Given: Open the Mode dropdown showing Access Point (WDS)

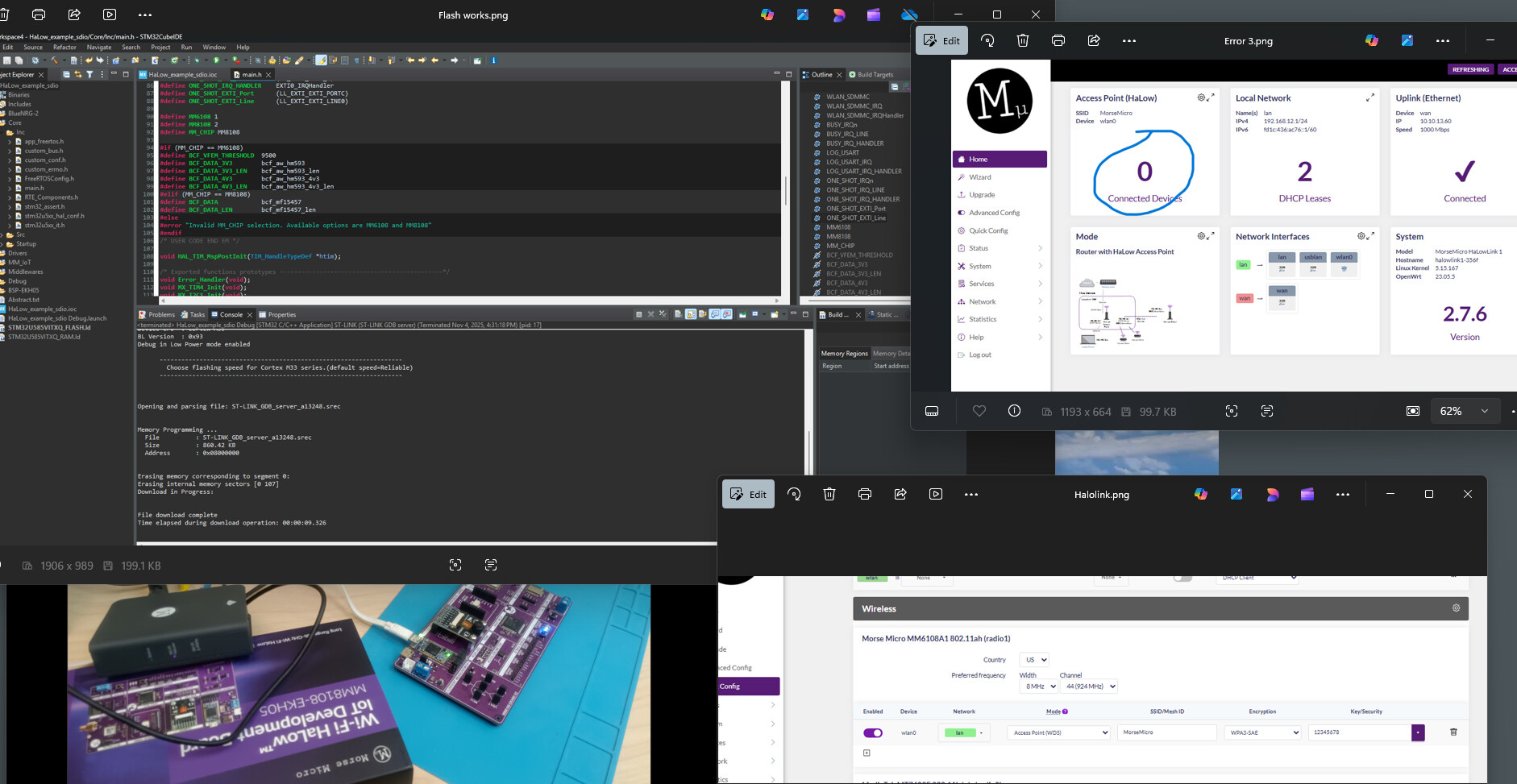Looking at the screenshot, I should pyautogui.click(x=1058, y=732).
